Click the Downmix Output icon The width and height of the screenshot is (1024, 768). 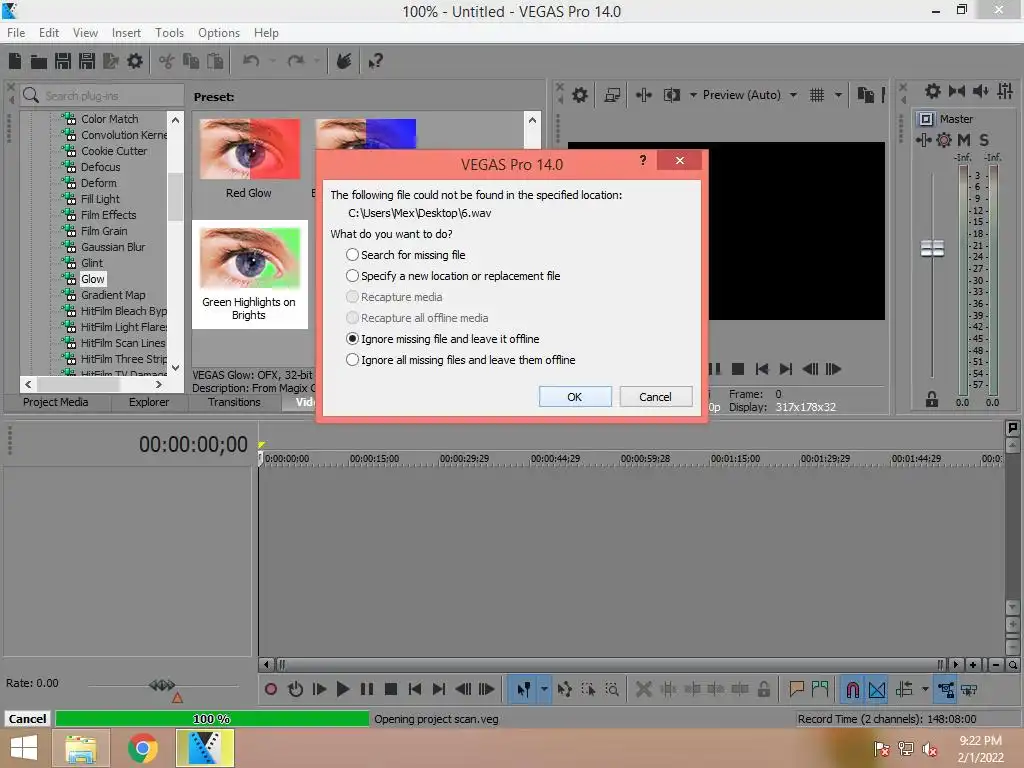957,91
